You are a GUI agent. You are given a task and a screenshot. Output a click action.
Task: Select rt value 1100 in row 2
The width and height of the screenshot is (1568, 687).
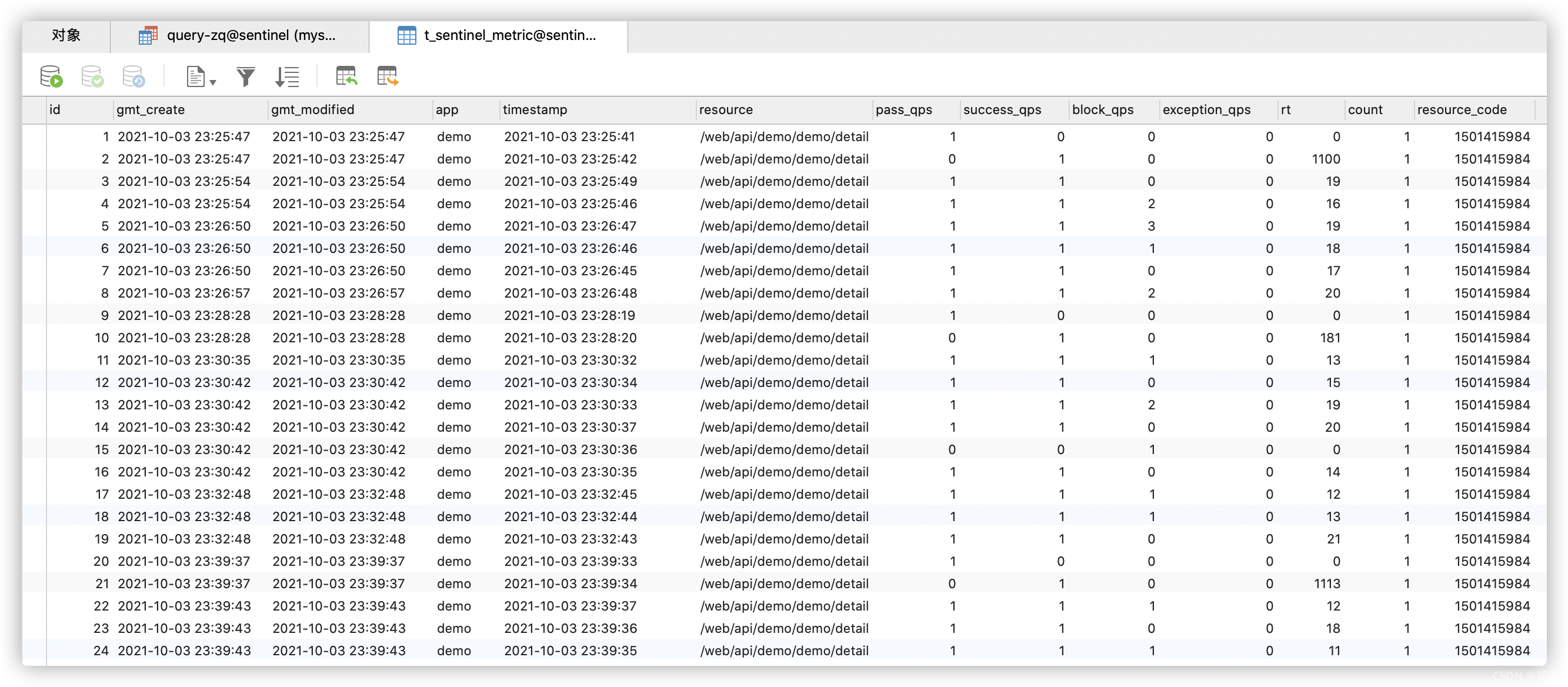point(1325,159)
